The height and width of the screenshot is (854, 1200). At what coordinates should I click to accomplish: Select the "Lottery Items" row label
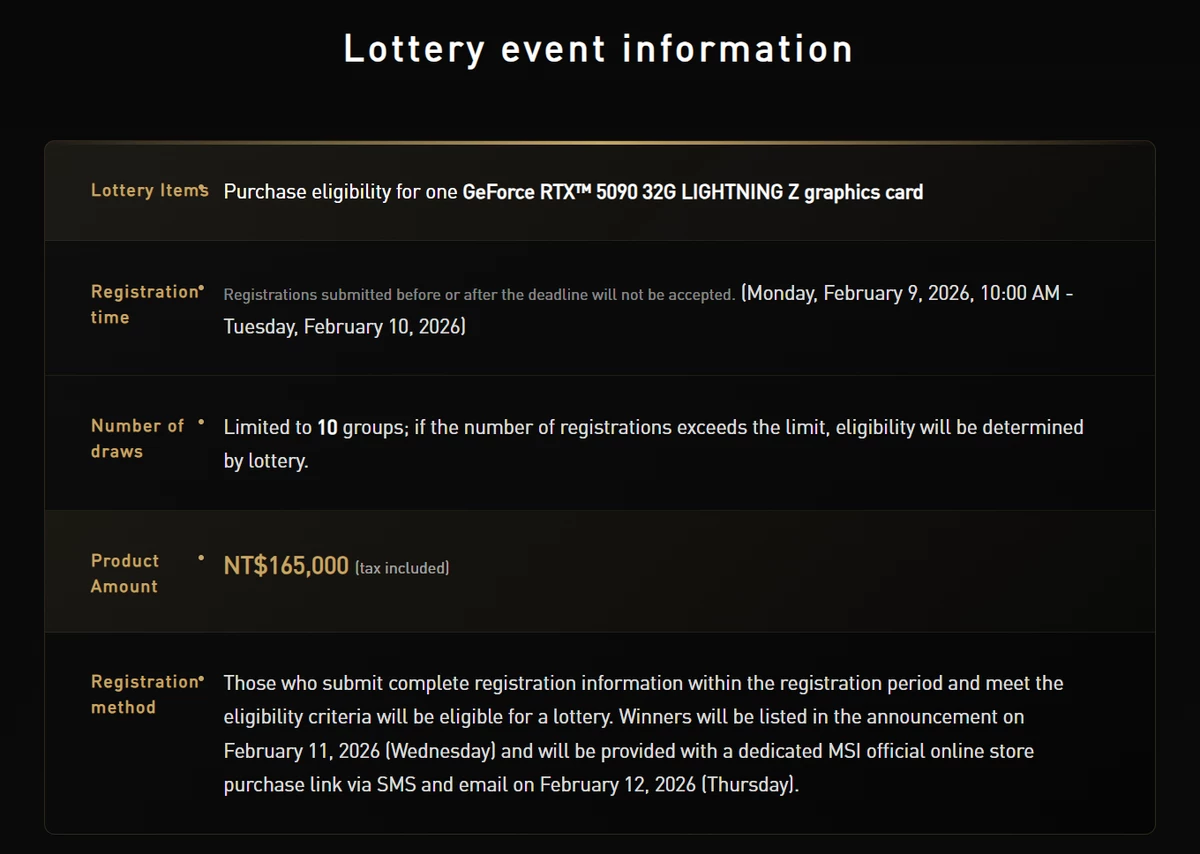[148, 190]
